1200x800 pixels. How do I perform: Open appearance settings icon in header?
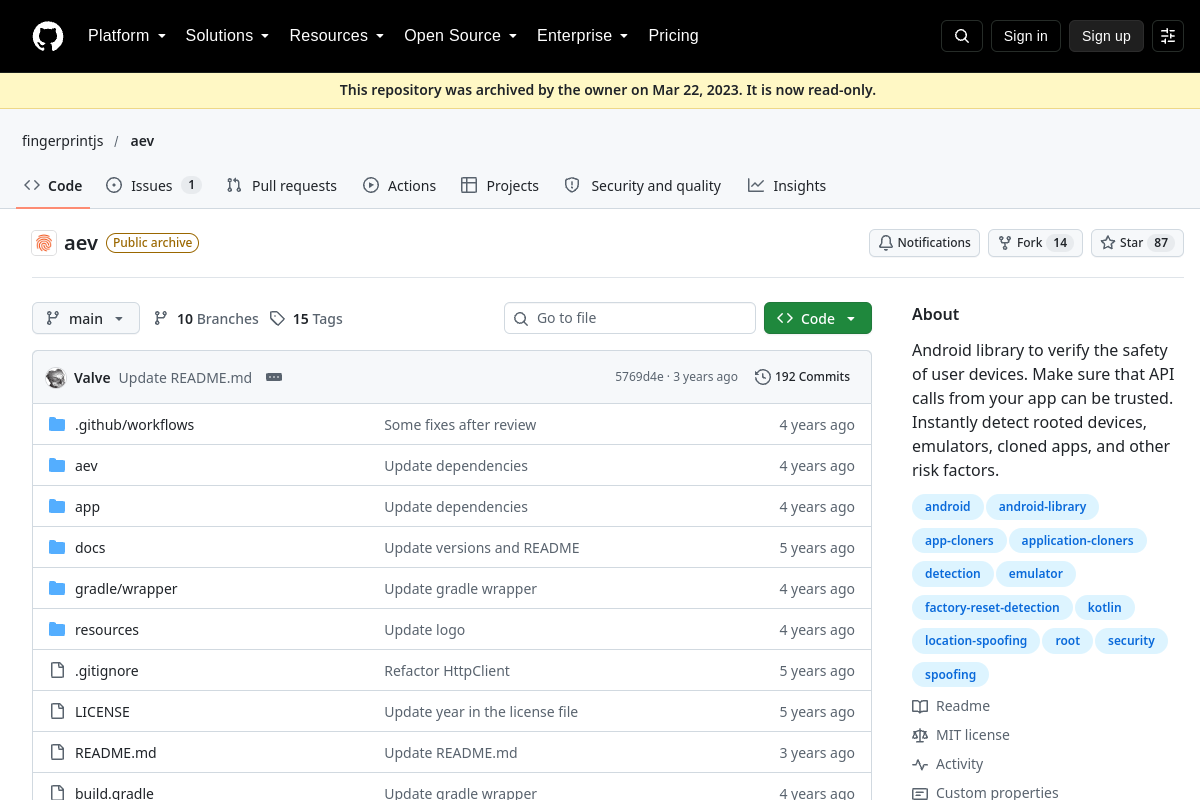[x=1168, y=36]
